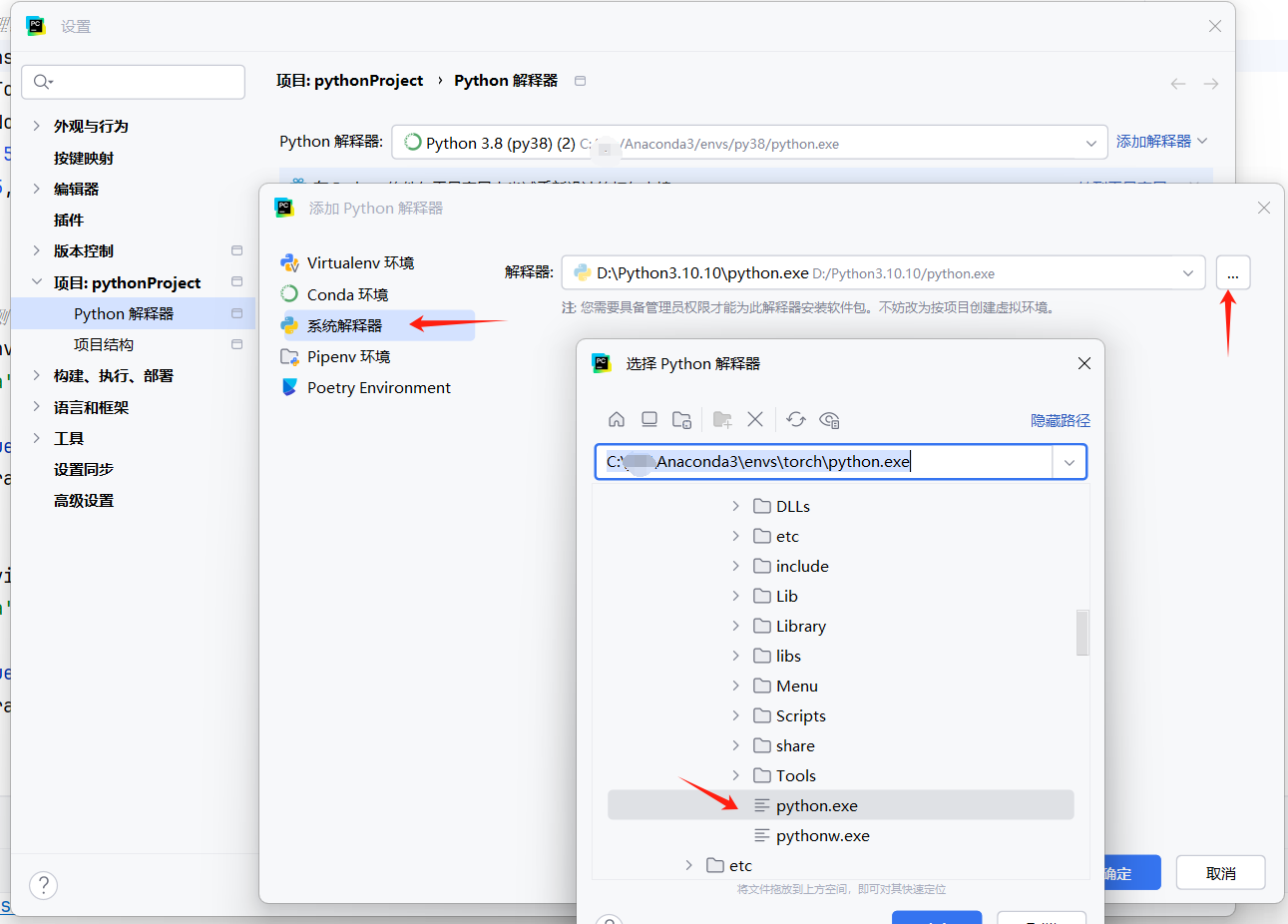This screenshot has width=1288, height=924.
Task: Click the new folder toolbar icon
Action: point(722,419)
